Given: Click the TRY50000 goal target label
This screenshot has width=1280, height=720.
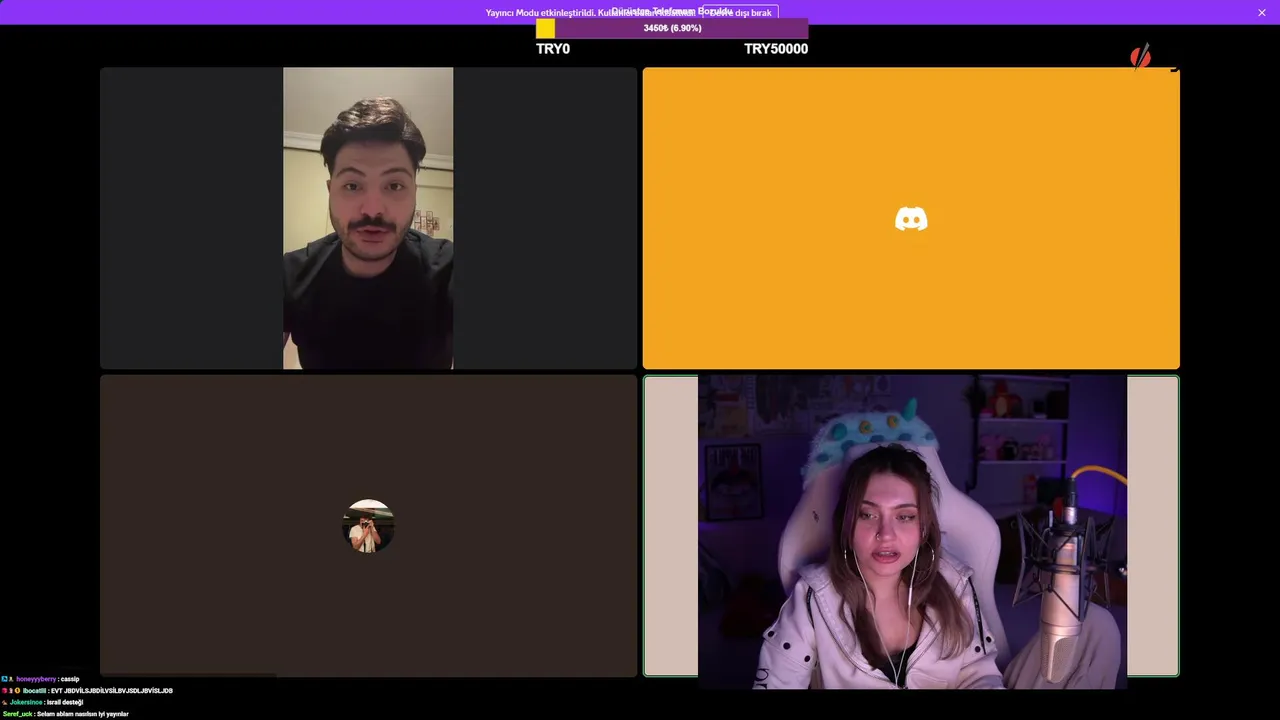Looking at the screenshot, I should pyautogui.click(x=776, y=48).
